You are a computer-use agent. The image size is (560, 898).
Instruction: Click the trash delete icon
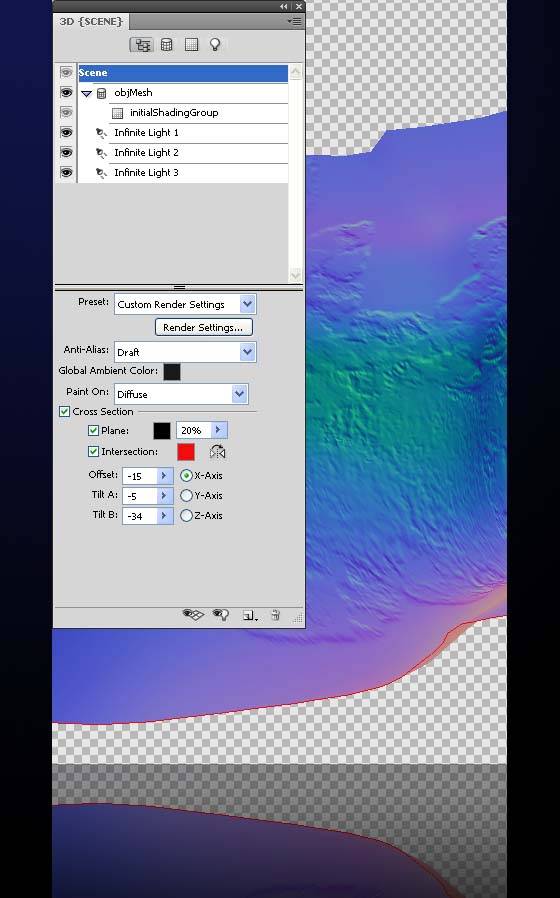coord(275,615)
